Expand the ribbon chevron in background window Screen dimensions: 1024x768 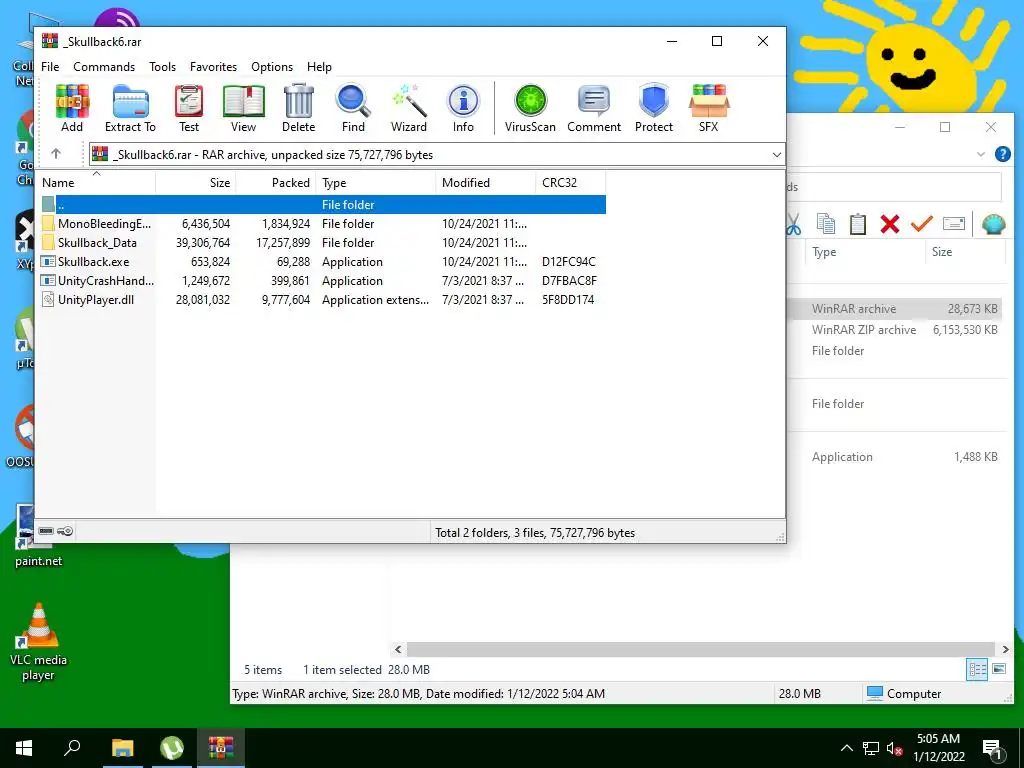[x=980, y=155]
